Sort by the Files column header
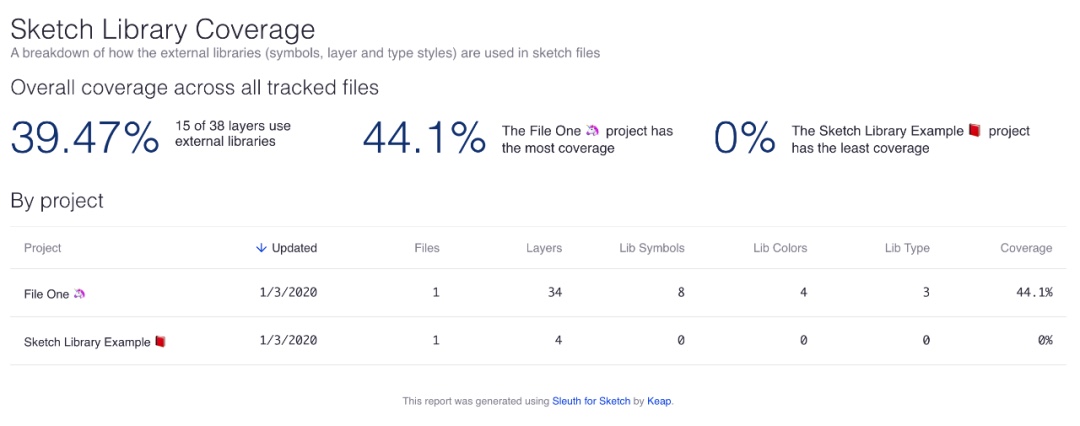The height and width of the screenshot is (426, 1080). pyautogui.click(x=426, y=248)
